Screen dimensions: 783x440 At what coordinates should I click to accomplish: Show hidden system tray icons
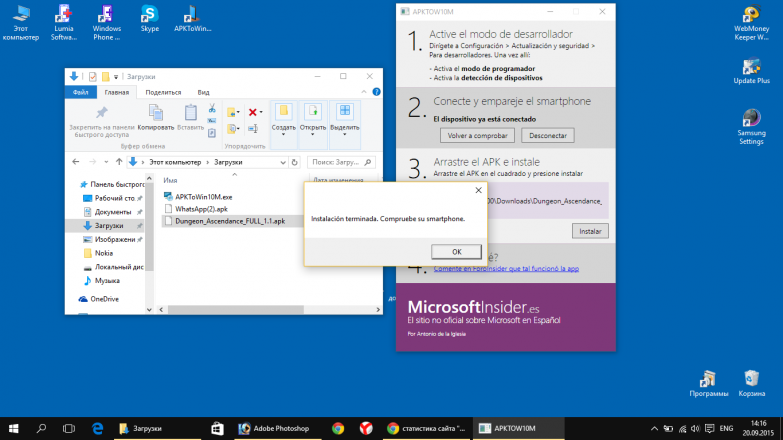654,429
